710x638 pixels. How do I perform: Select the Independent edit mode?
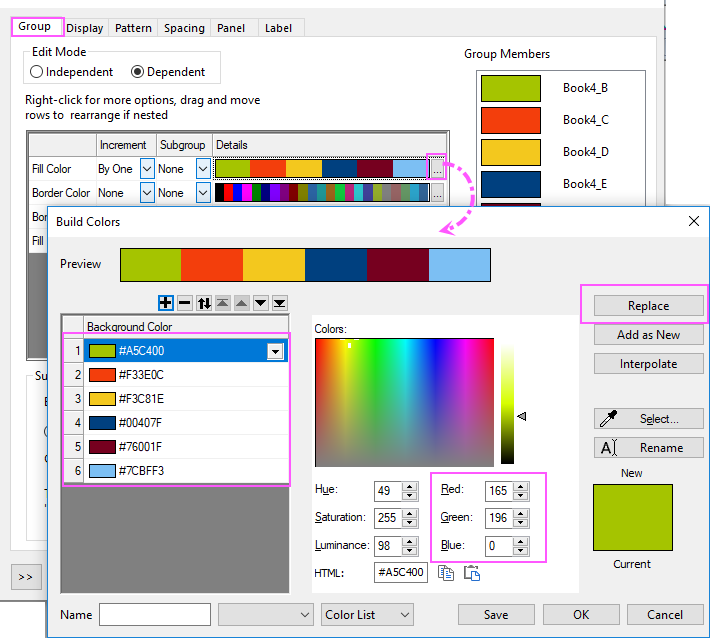tap(37, 72)
